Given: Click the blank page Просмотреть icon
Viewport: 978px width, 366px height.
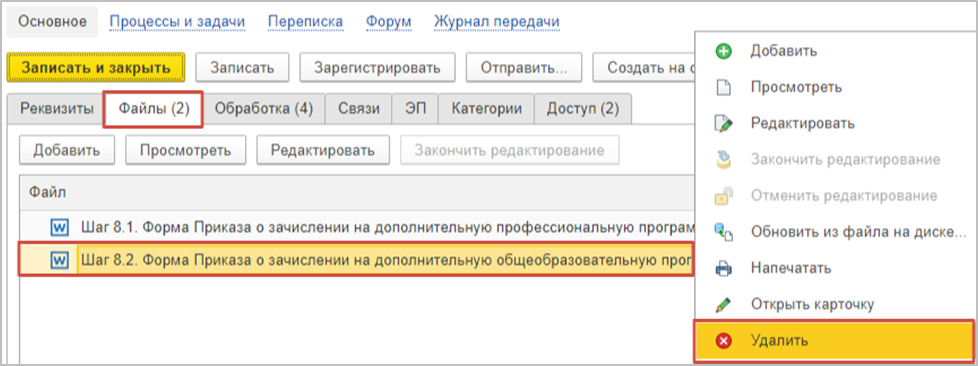Looking at the screenshot, I should coord(723,87).
